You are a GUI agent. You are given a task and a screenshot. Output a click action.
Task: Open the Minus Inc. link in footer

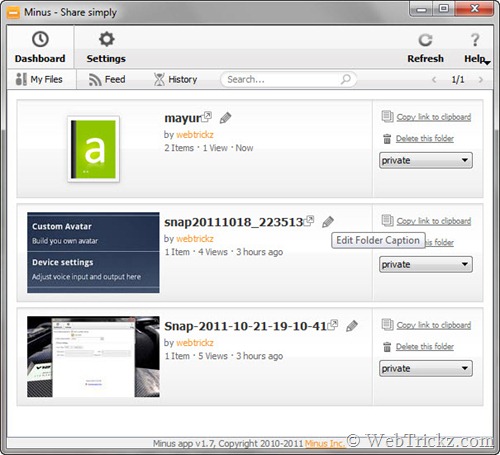(x=325, y=444)
